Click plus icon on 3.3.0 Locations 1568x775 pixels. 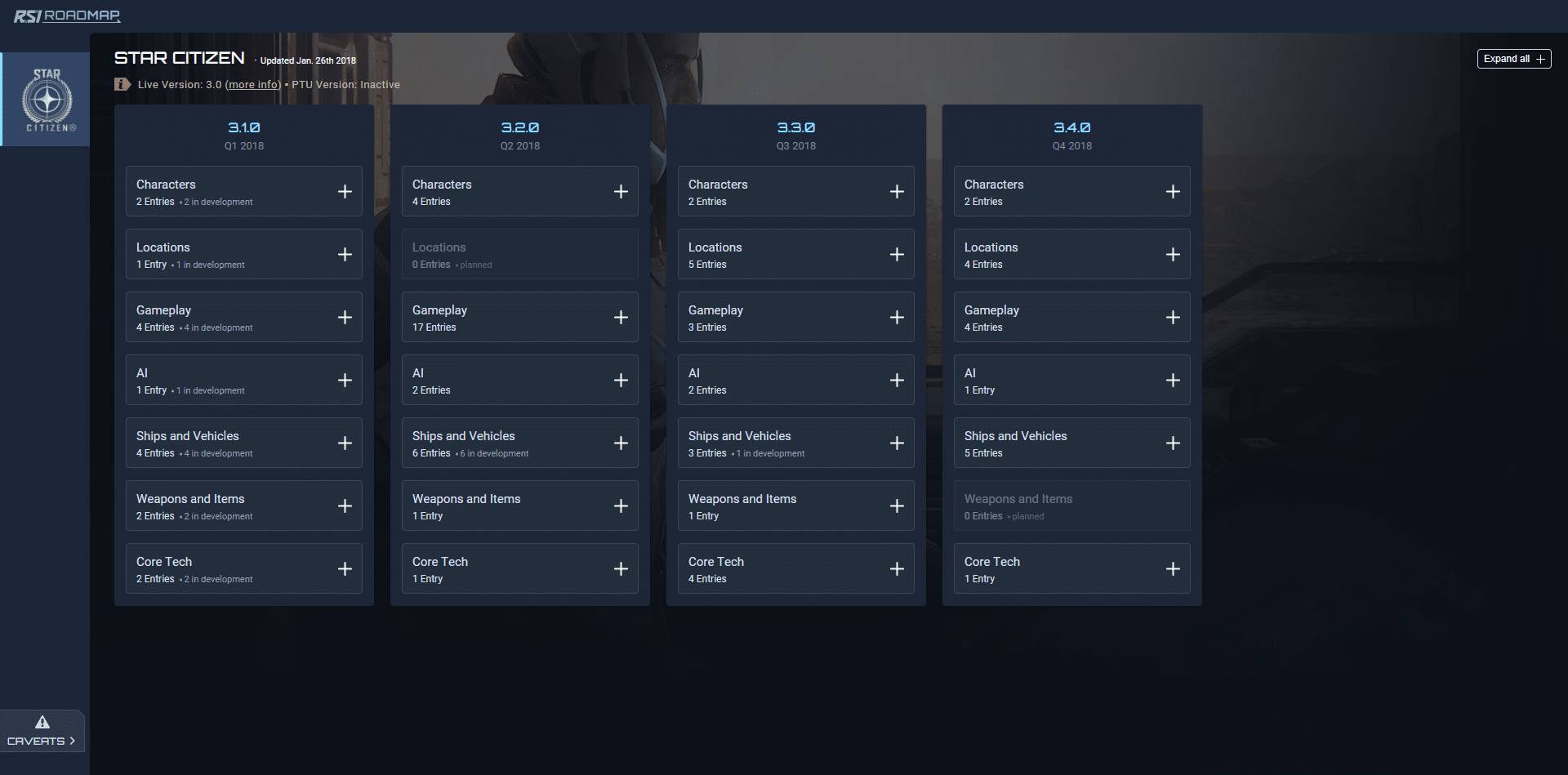pos(897,255)
